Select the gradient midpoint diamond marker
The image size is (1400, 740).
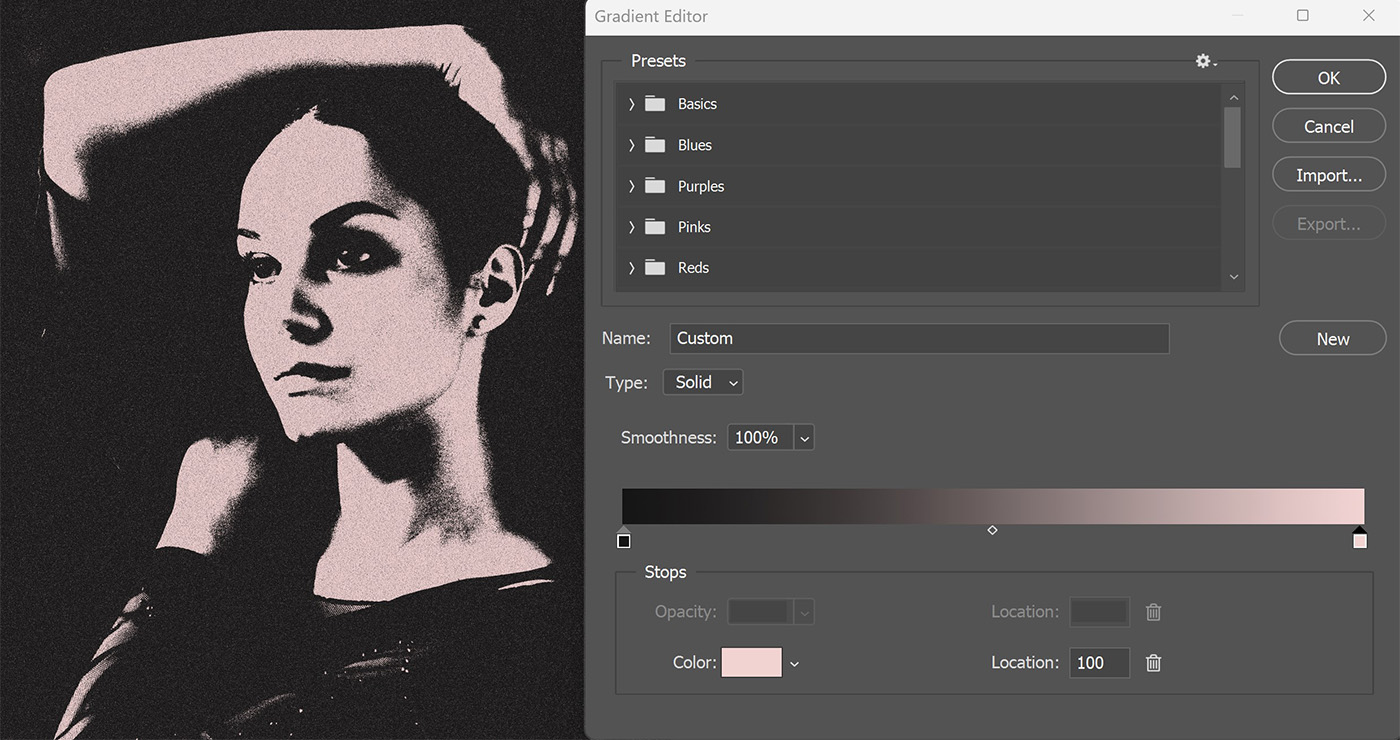pyautogui.click(x=992, y=529)
